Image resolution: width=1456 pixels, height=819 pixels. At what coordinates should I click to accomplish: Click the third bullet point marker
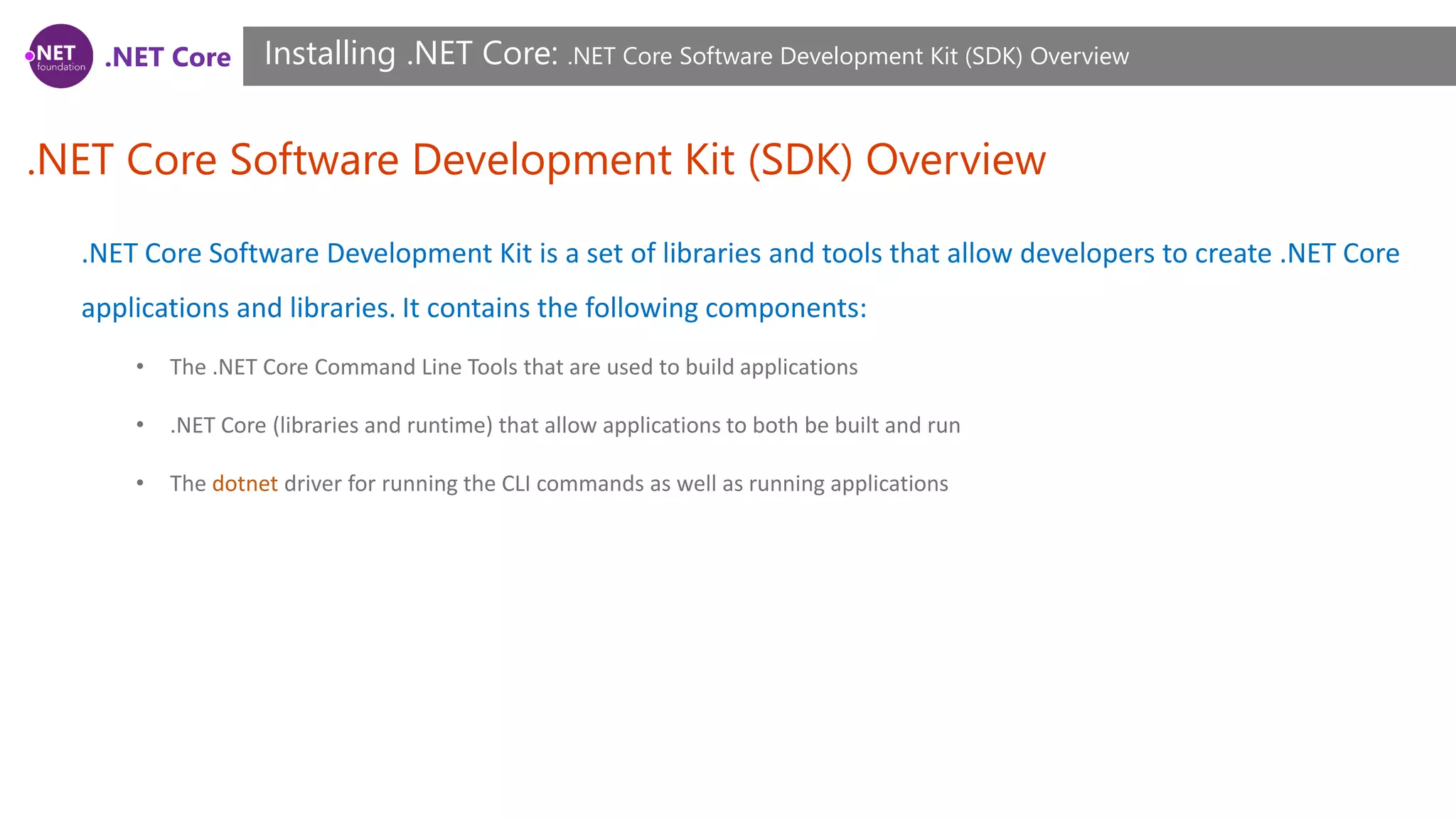coord(140,483)
